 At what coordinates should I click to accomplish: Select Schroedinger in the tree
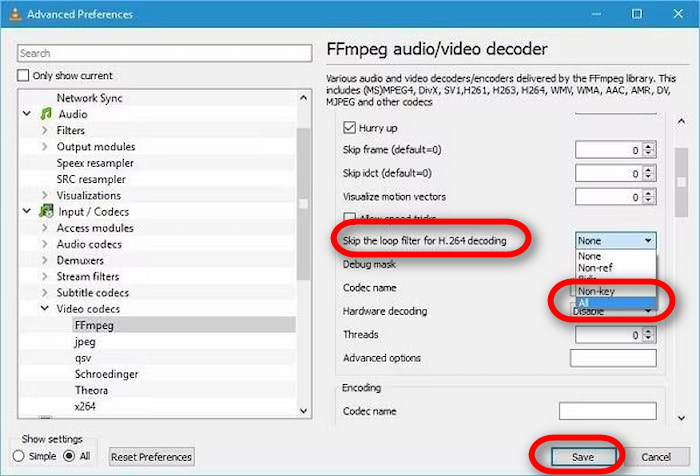[106, 374]
